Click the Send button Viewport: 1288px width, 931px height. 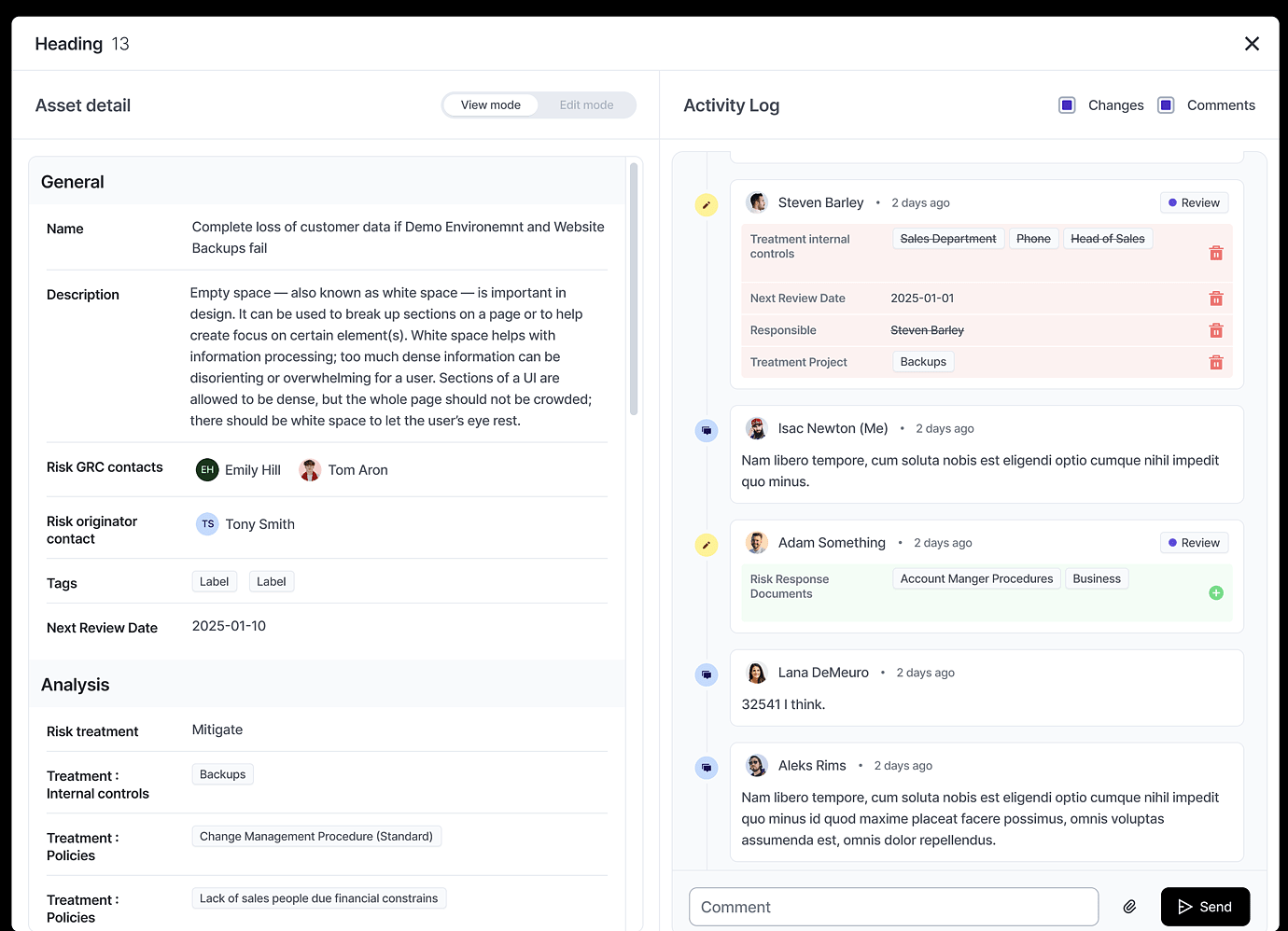[1205, 906]
